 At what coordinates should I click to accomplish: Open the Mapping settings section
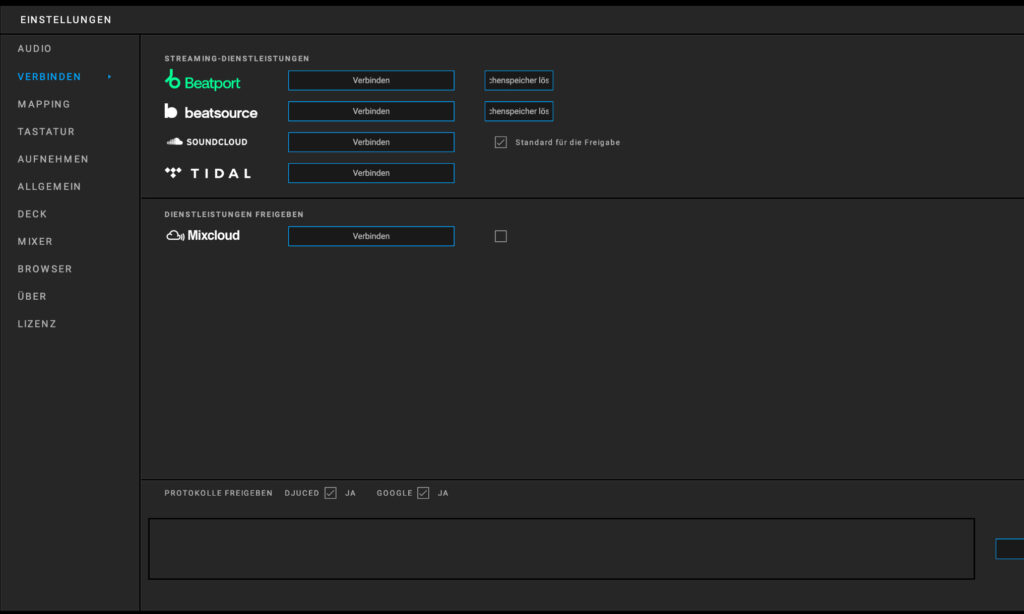pyautogui.click(x=44, y=104)
